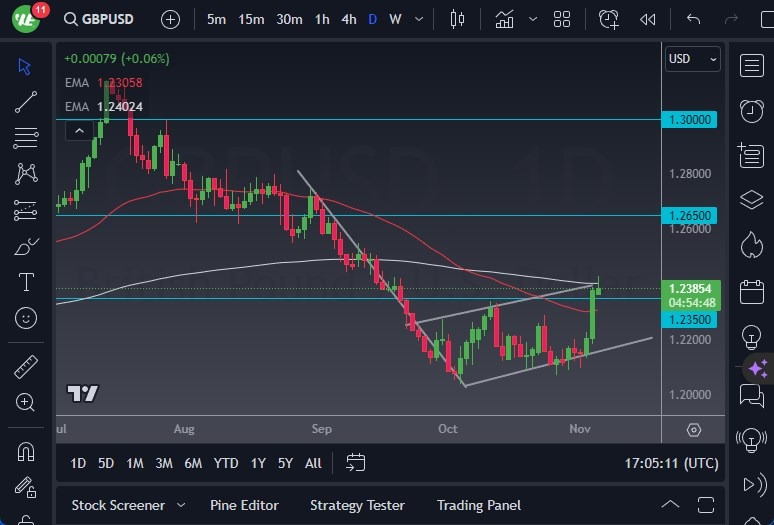The width and height of the screenshot is (774, 525).
Task: Toggle the replay rewind button
Action: click(x=648, y=19)
